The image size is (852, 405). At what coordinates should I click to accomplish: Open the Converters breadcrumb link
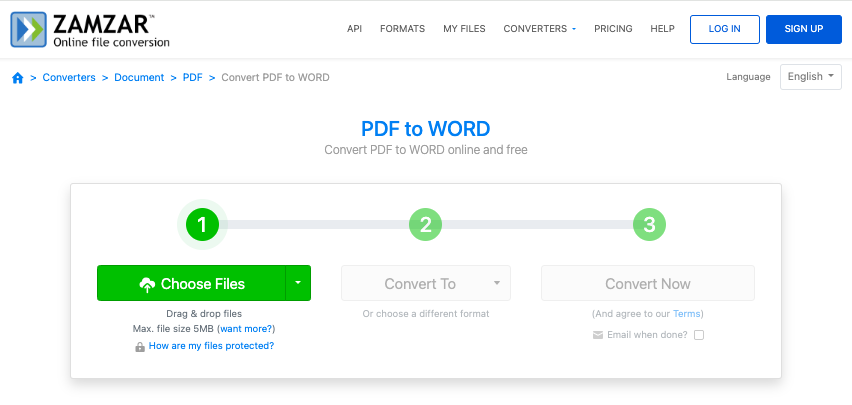pyautogui.click(x=69, y=78)
